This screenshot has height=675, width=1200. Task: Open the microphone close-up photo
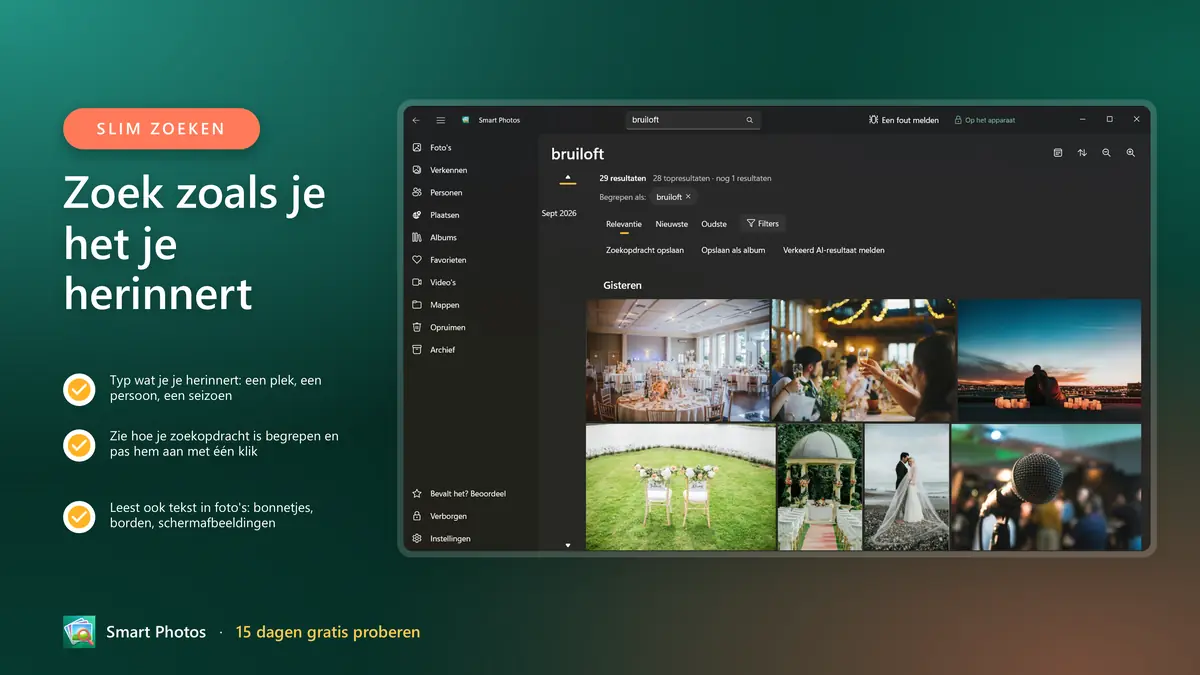pyautogui.click(x=1046, y=487)
